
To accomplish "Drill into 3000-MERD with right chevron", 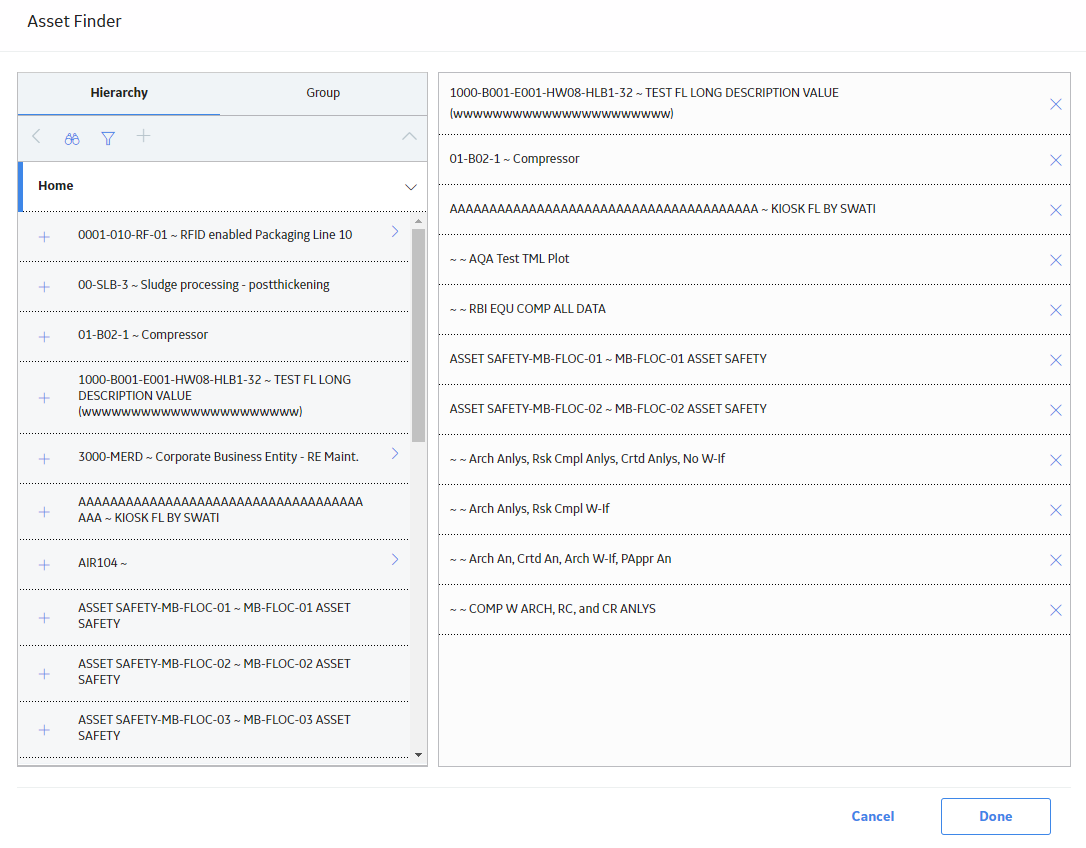I will 395,453.
